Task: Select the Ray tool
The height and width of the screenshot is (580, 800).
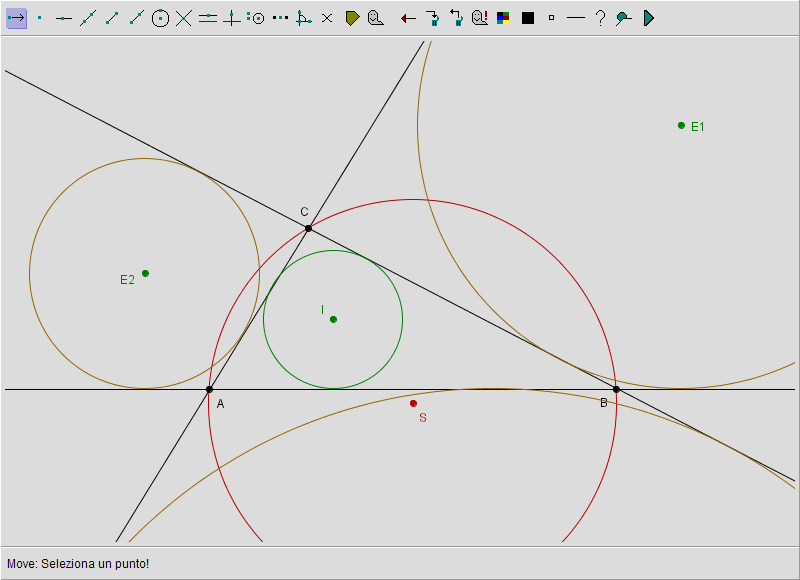Action: [136, 18]
